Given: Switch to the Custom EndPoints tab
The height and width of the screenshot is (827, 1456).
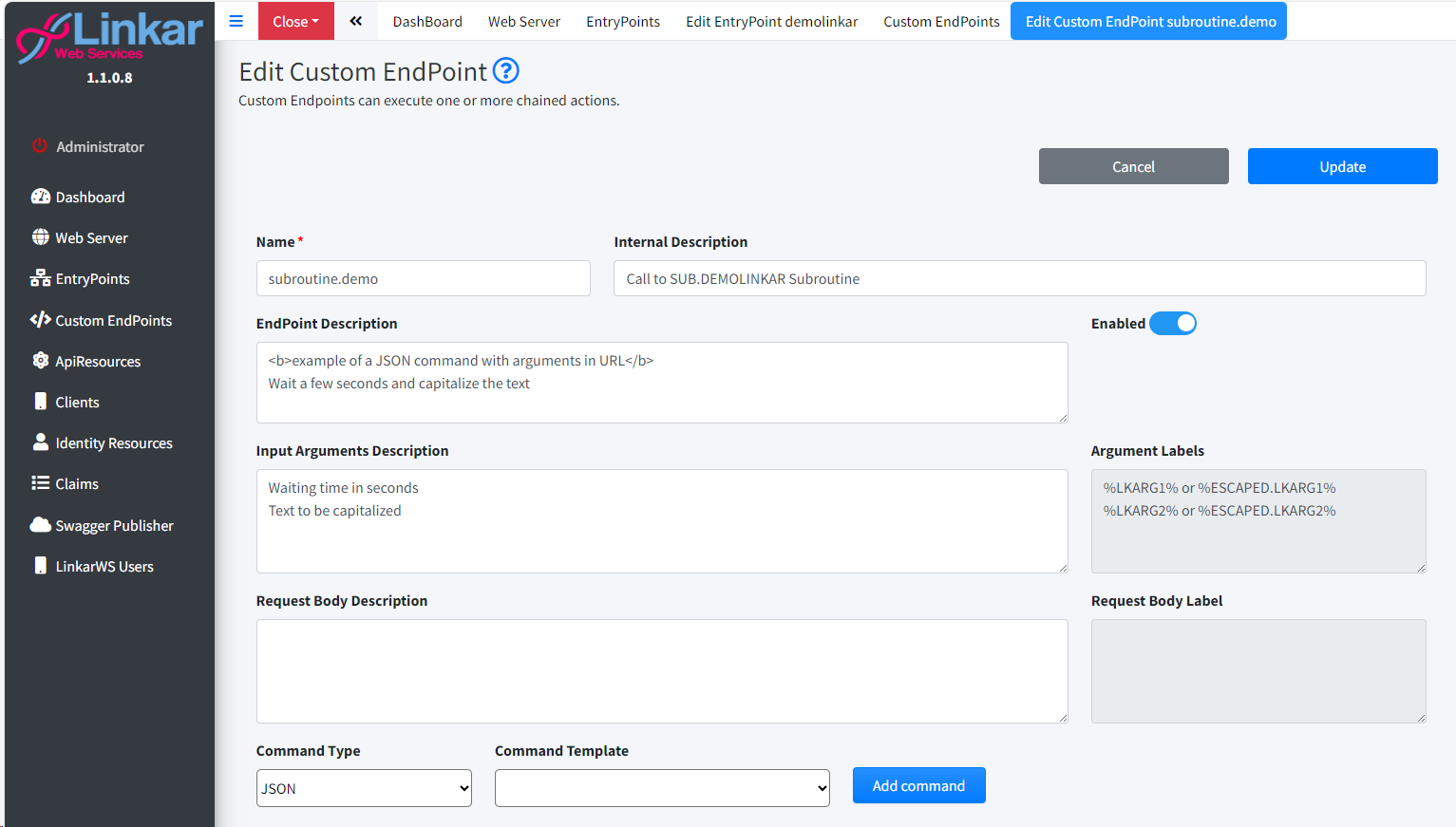Looking at the screenshot, I should (x=941, y=21).
